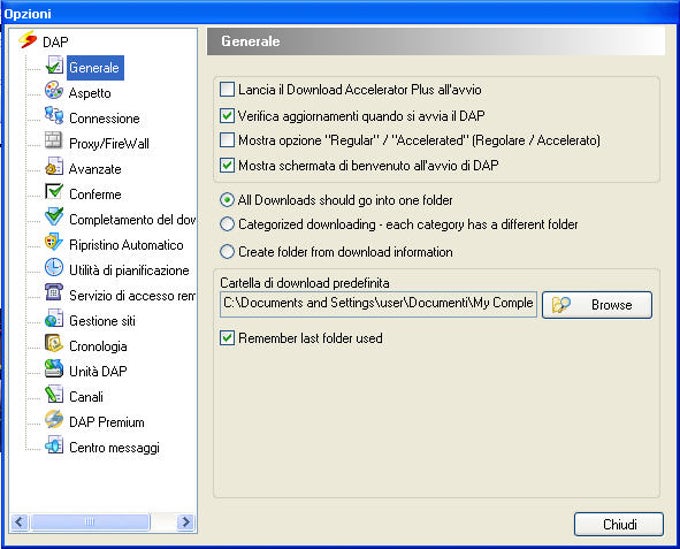
Task: Click the Avanzate settings document icon
Action: coord(54,167)
